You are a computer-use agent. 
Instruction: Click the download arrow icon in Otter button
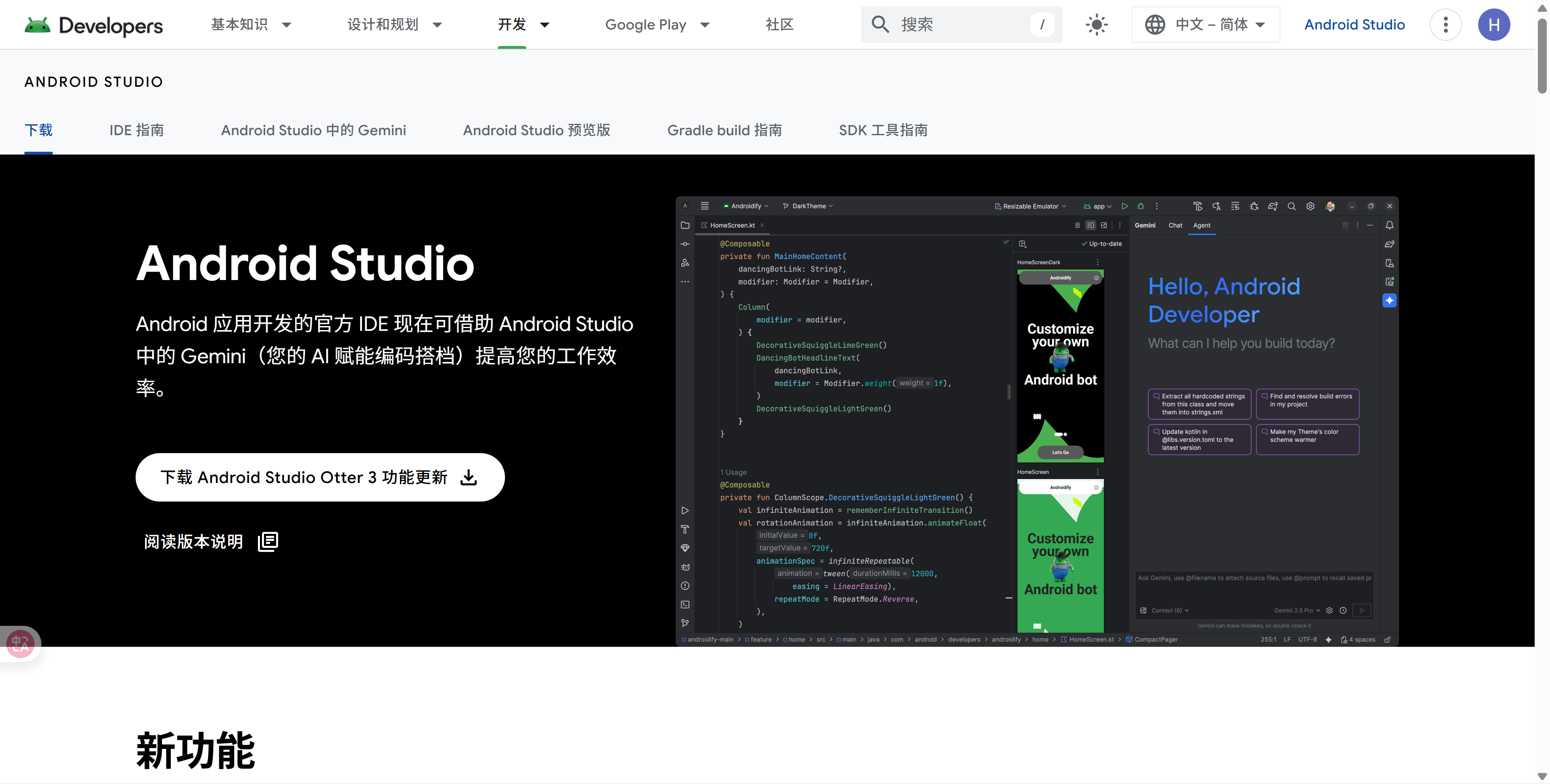pyautogui.click(x=469, y=478)
